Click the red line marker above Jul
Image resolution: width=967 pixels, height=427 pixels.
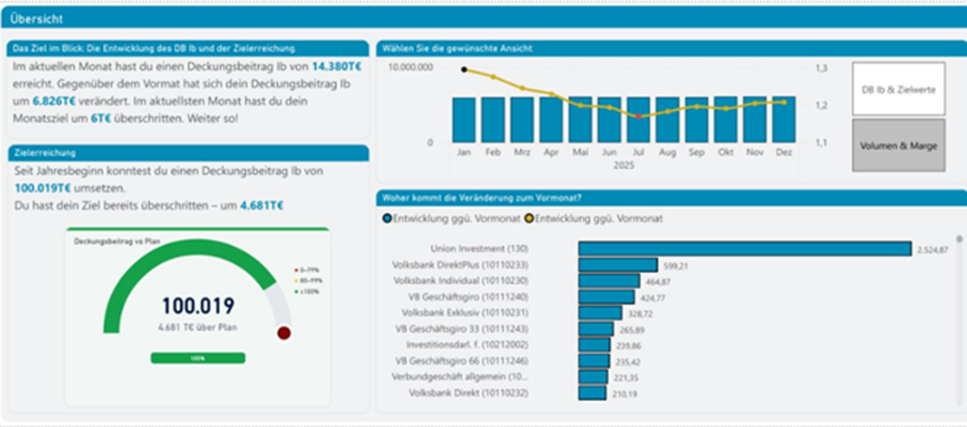pyautogui.click(x=639, y=116)
